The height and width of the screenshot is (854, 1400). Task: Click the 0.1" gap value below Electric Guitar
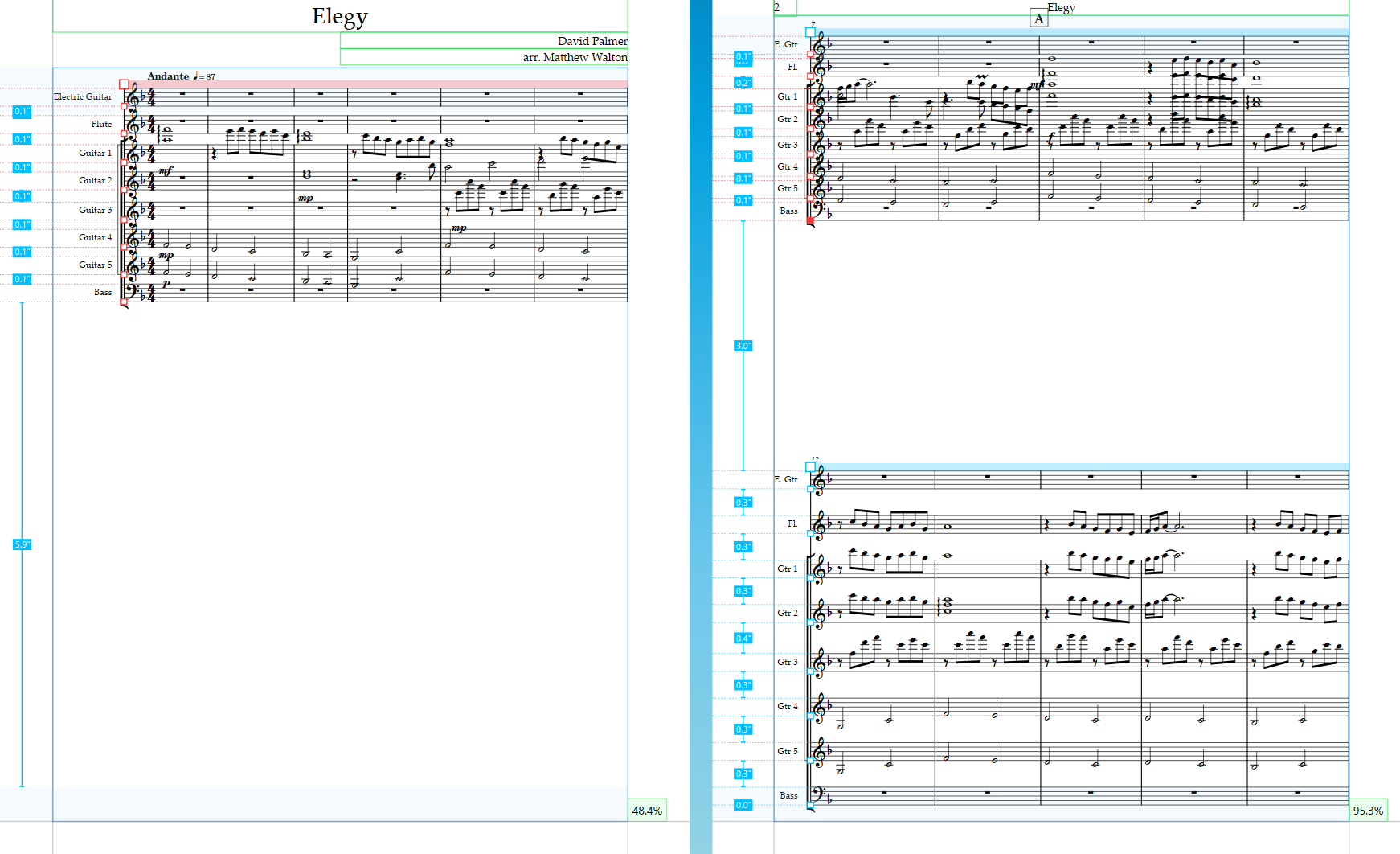click(x=22, y=112)
